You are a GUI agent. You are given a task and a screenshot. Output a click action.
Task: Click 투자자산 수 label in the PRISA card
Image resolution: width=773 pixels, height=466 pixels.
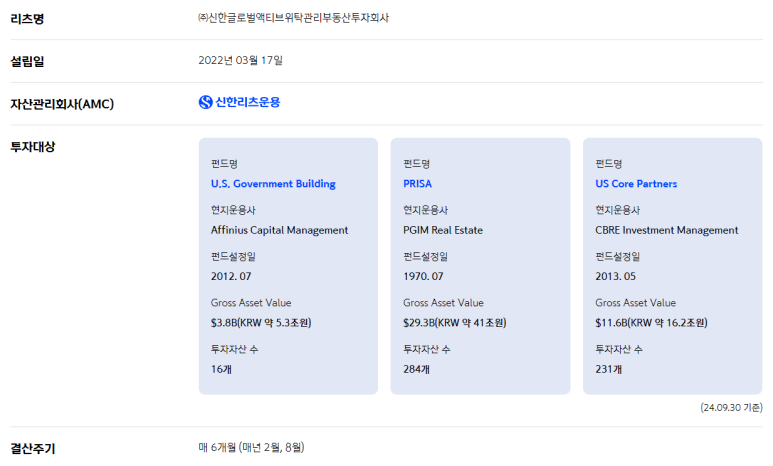[427, 350]
